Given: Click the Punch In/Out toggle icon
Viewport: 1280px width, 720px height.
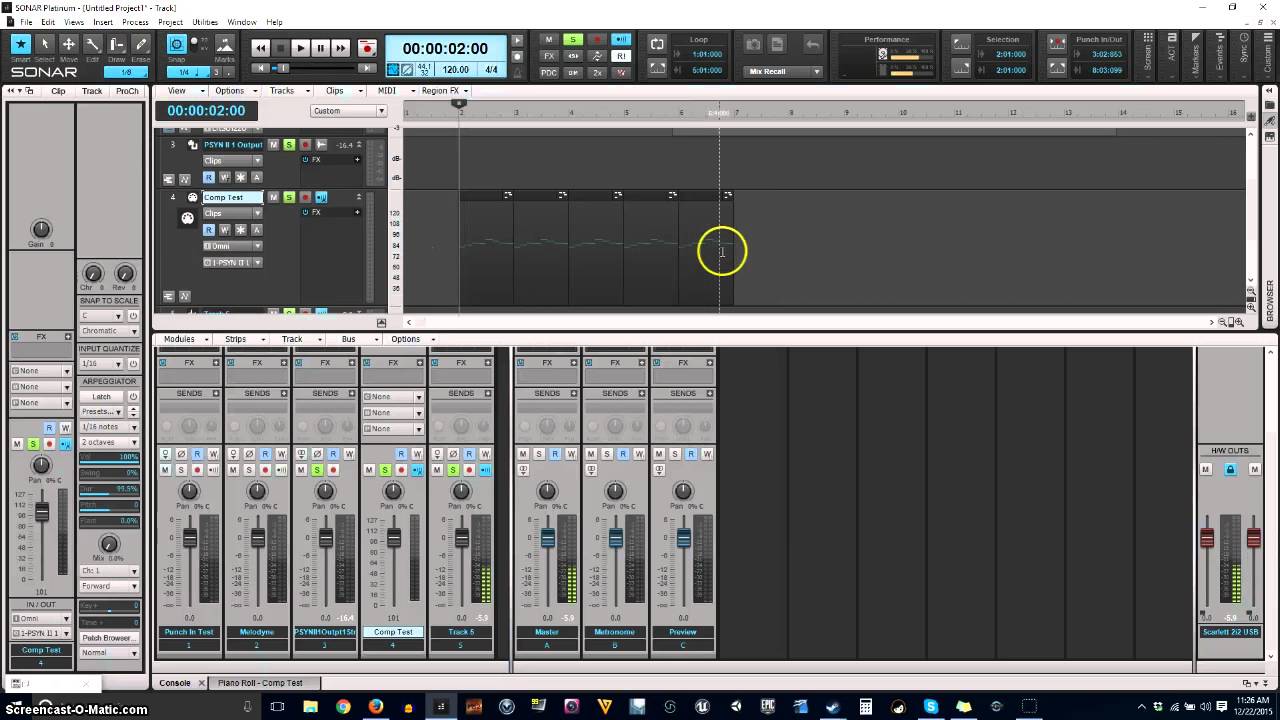Looking at the screenshot, I should tap(1057, 44).
